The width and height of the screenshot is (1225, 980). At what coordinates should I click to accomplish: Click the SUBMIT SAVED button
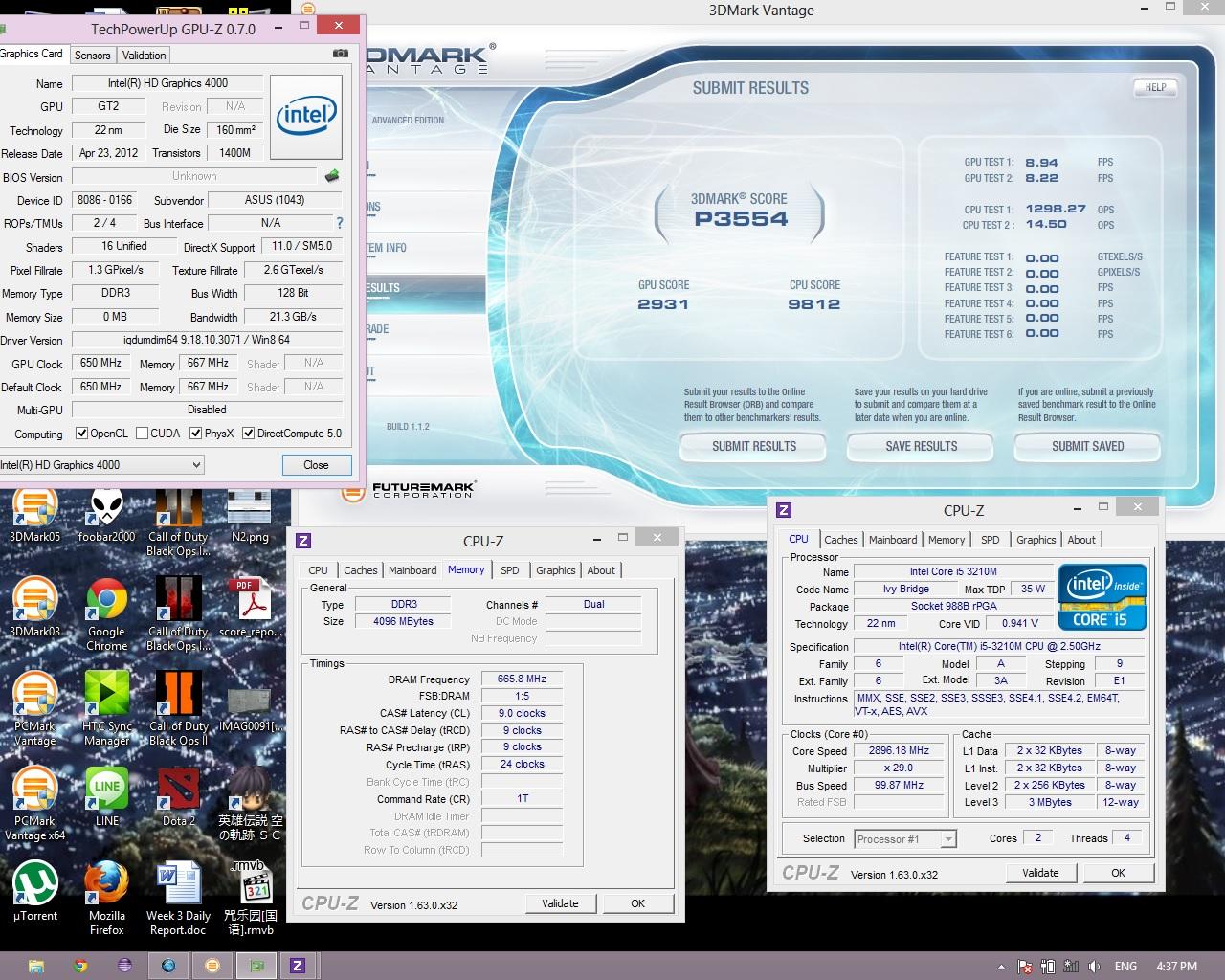[x=1088, y=446]
